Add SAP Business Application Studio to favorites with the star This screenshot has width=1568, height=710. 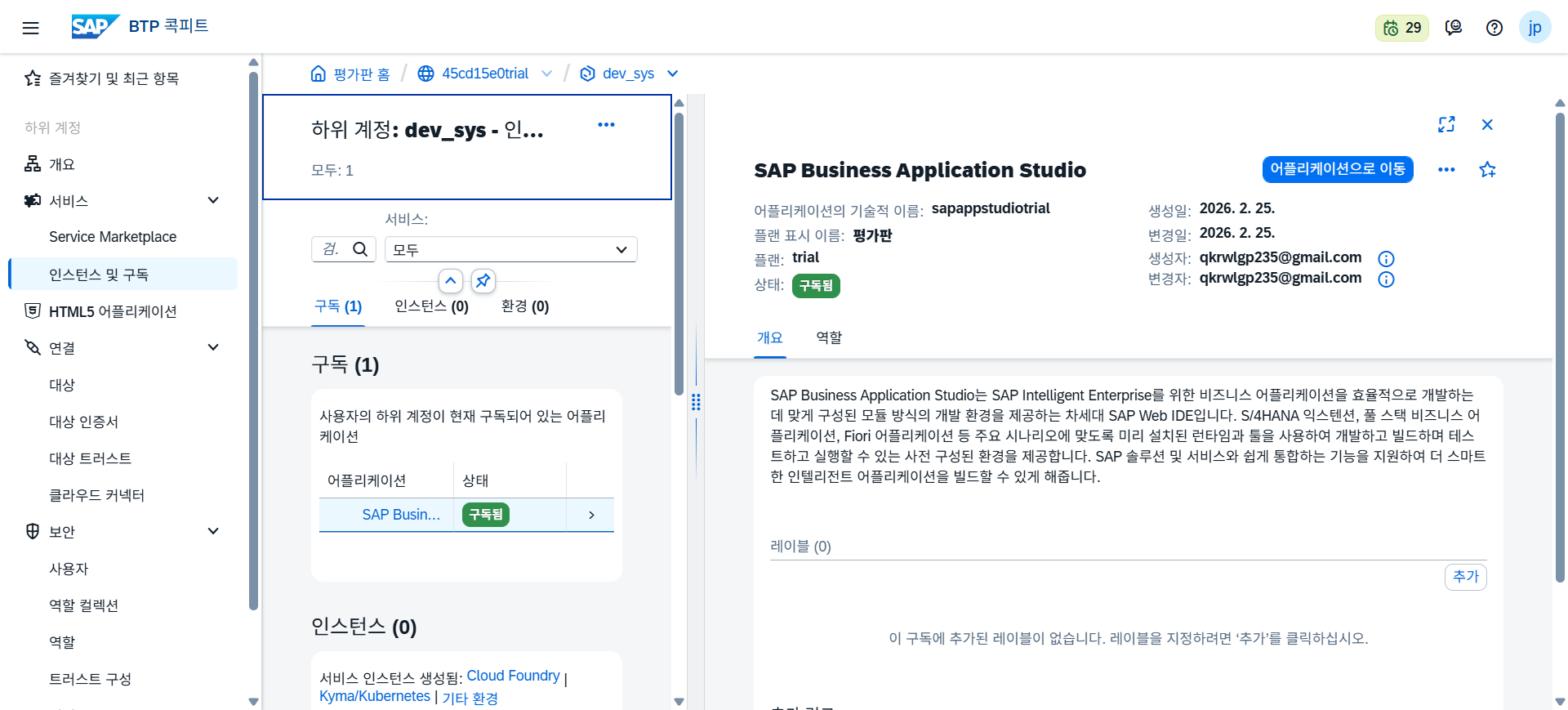tap(1487, 170)
